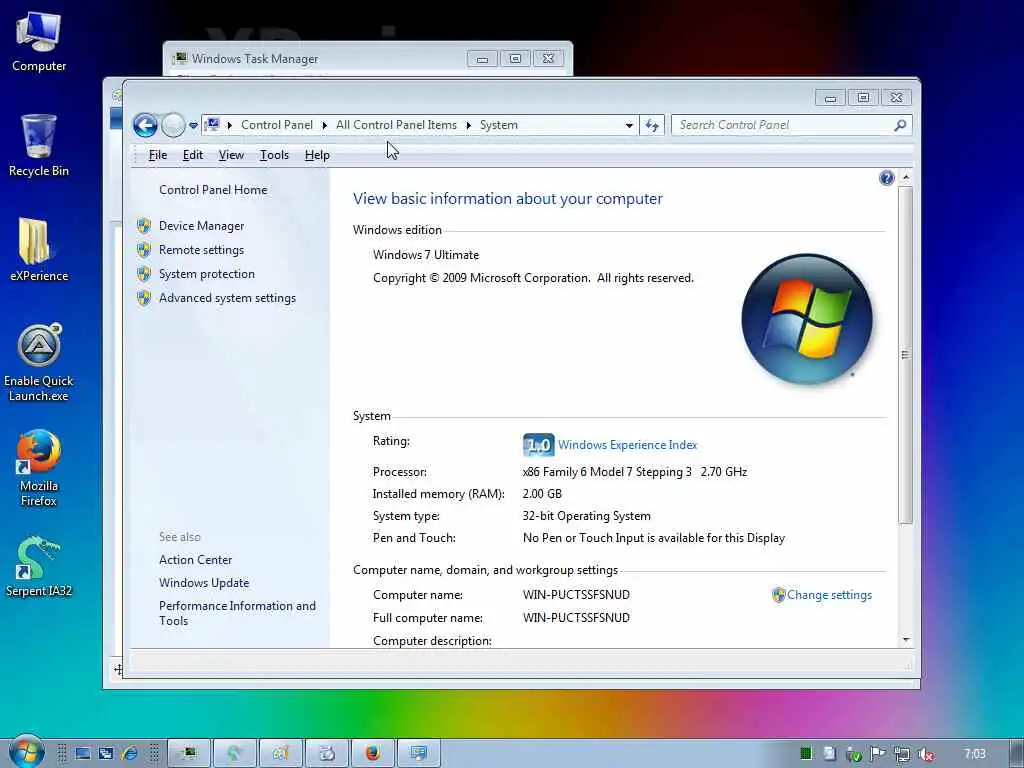The width and height of the screenshot is (1024, 768).
Task: Open Performance Information and Tools
Action: [x=237, y=613]
